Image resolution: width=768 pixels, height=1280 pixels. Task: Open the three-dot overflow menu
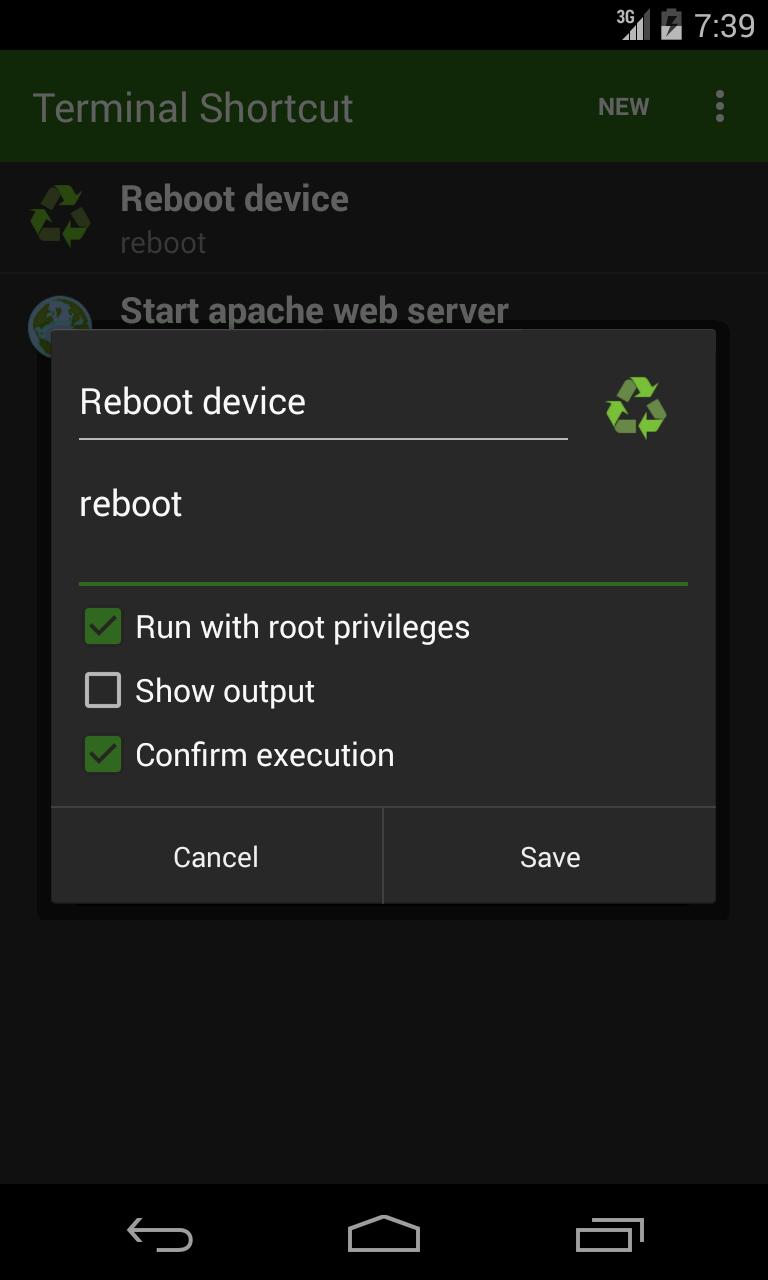720,107
